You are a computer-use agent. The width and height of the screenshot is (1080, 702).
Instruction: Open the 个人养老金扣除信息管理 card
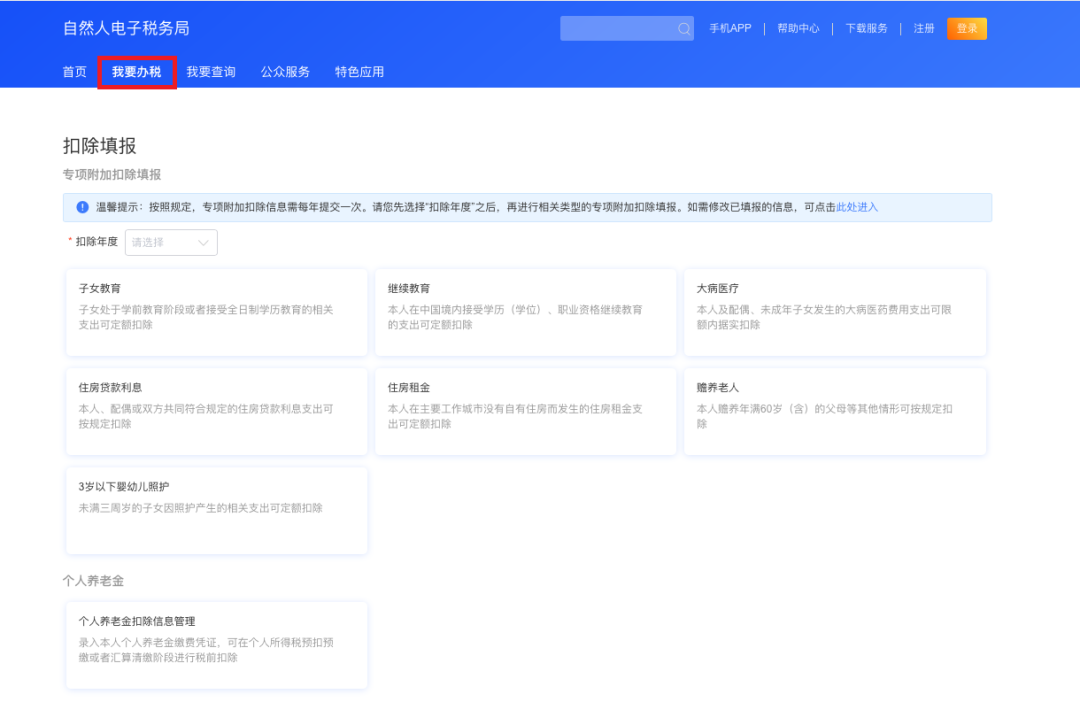(x=216, y=645)
